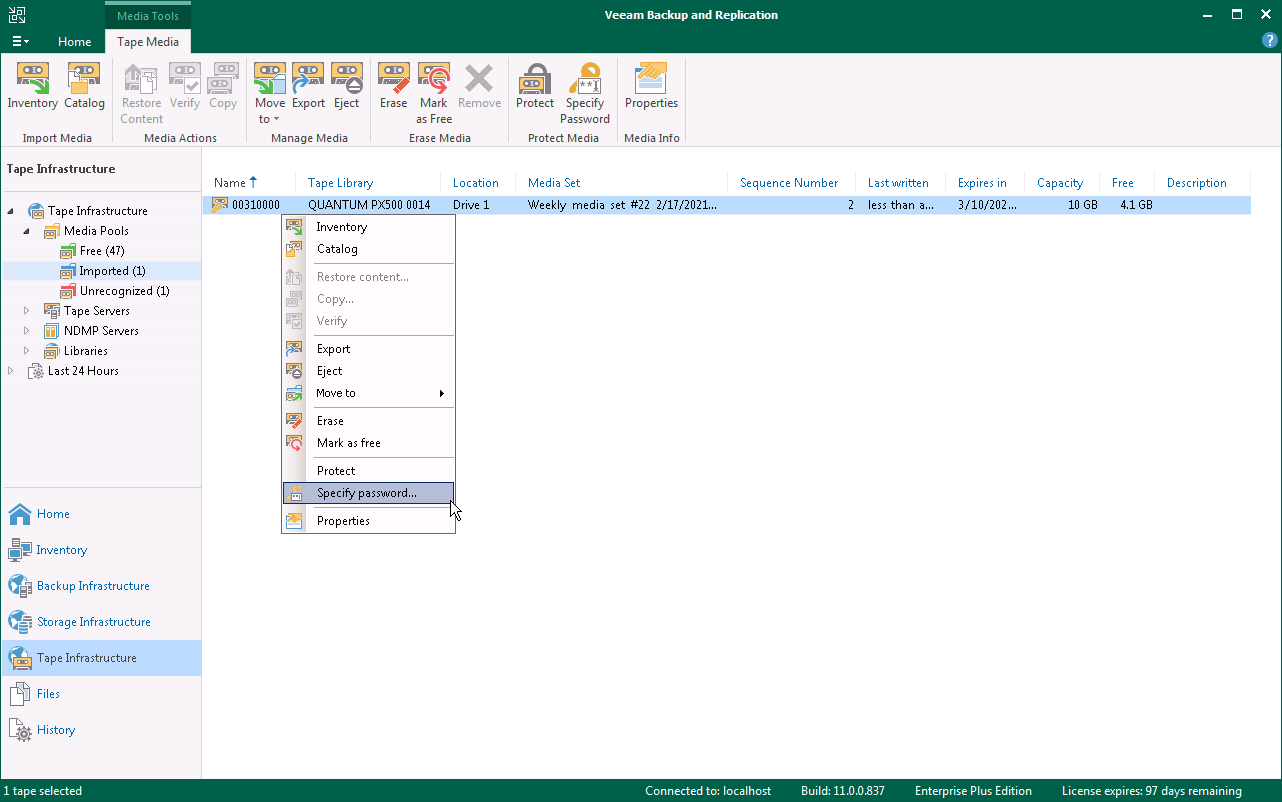Screen dimensions: 1282x802
Task: Click the Weekly media set #22 cell
Action: (623, 205)
